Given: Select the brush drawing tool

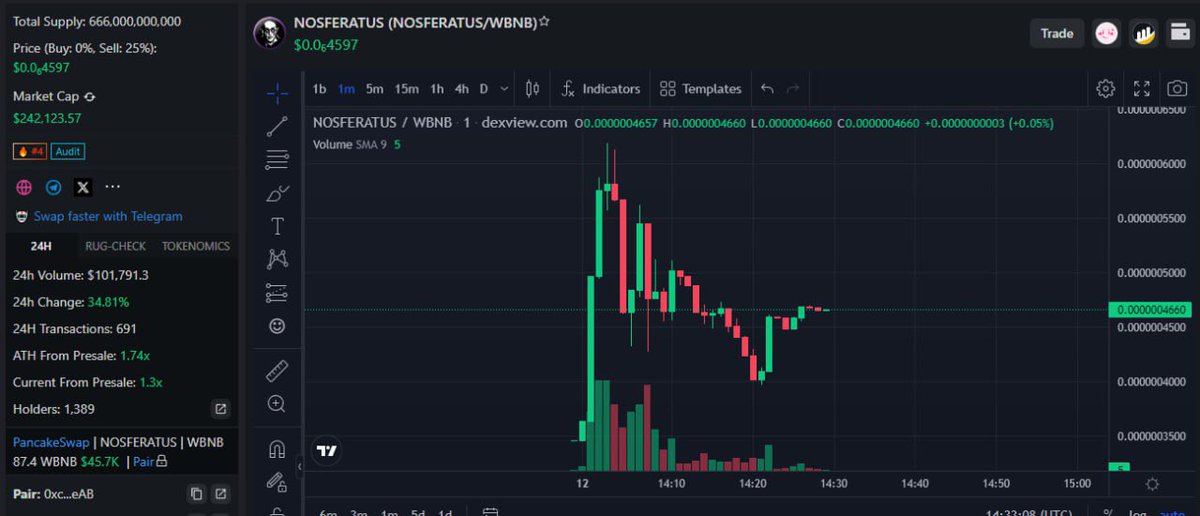Looking at the screenshot, I should [277, 193].
